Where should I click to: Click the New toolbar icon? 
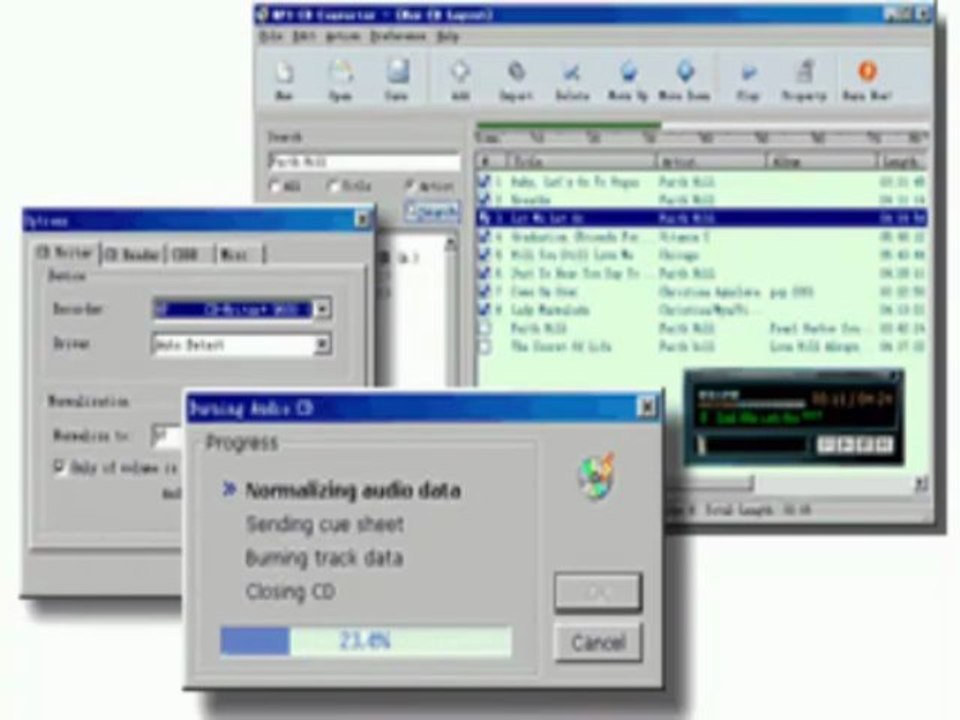(x=283, y=73)
